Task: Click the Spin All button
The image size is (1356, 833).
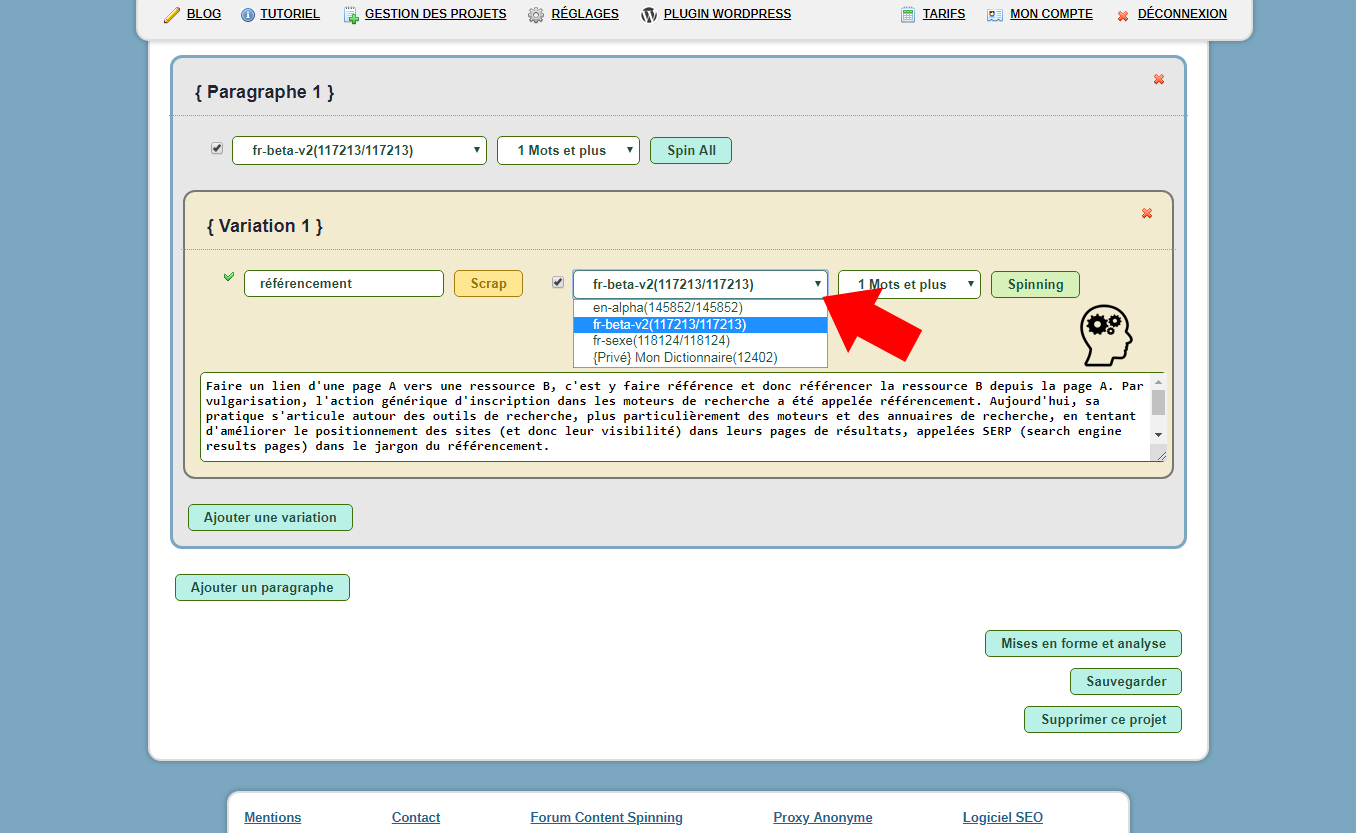Action: tap(691, 150)
